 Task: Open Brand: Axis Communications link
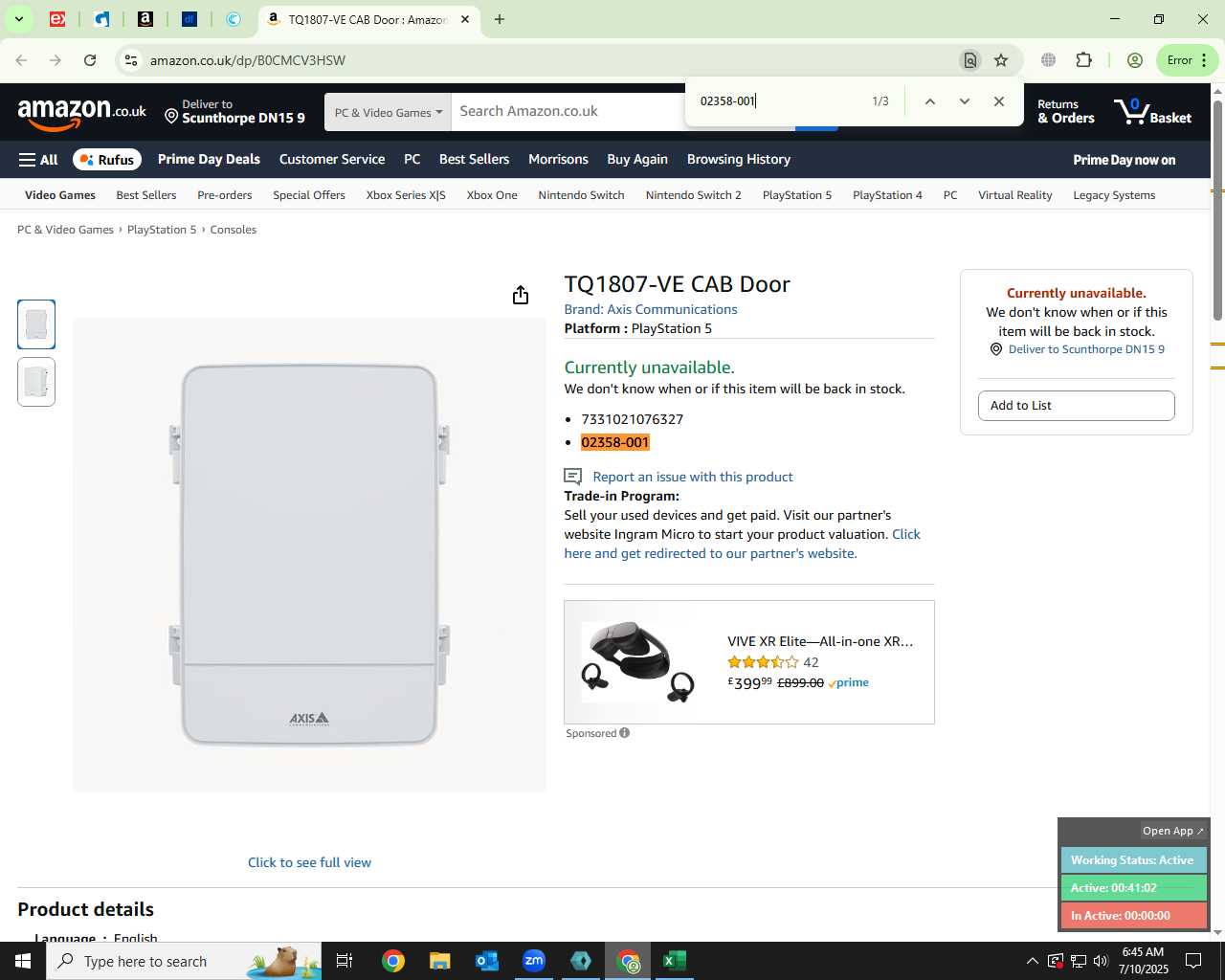coord(651,309)
